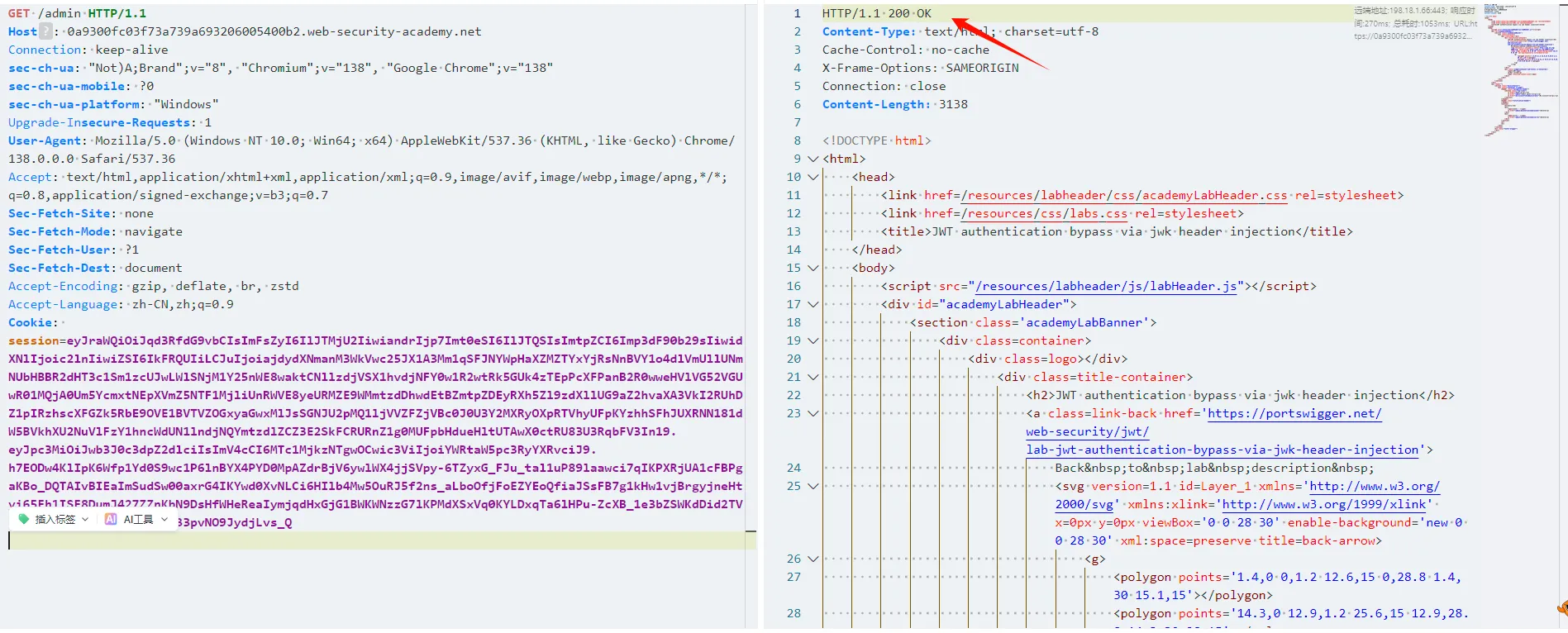The height and width of the screenshot is (633, 1568).
Task: Click the empty last line of request editor
Action: [380, 540]
